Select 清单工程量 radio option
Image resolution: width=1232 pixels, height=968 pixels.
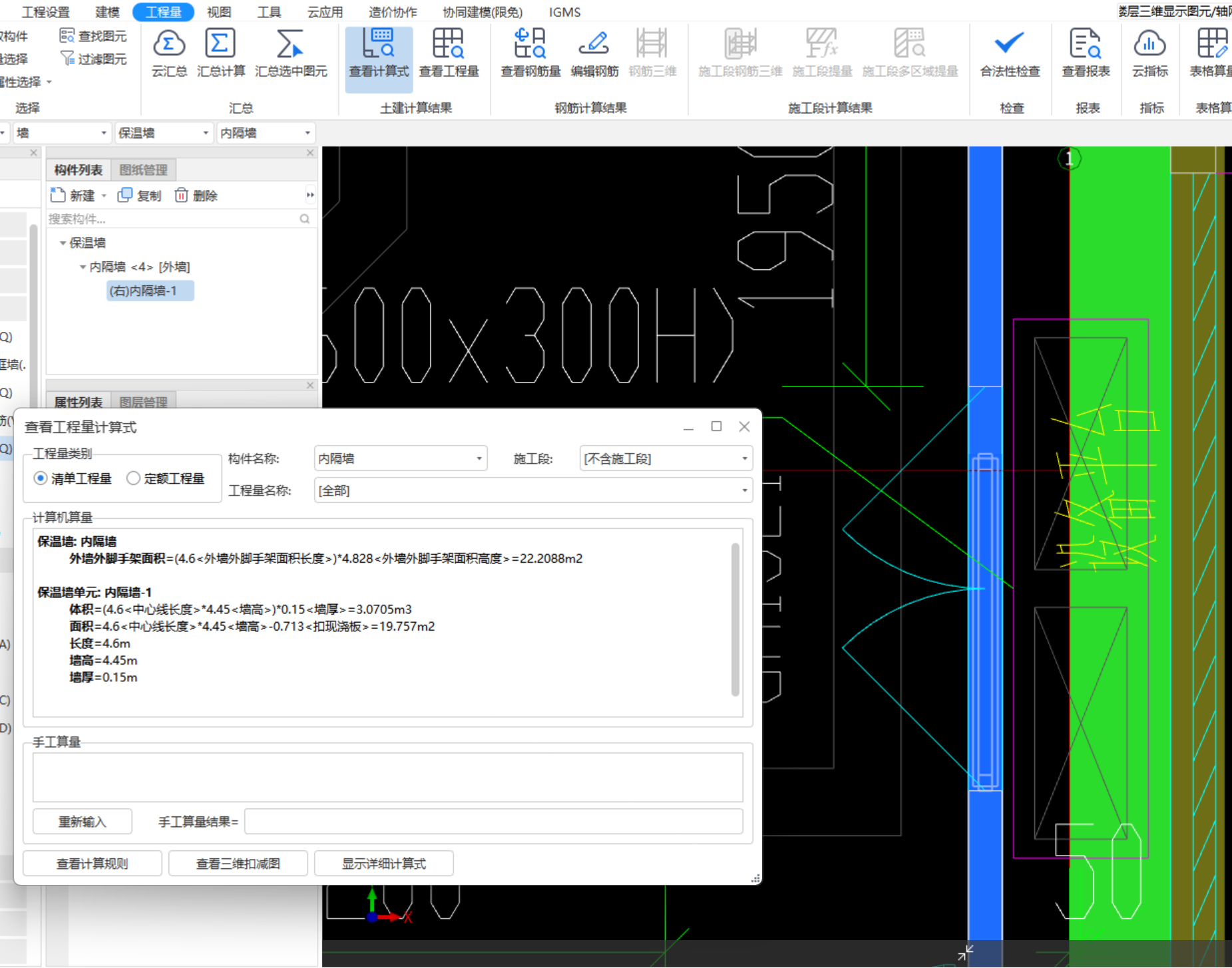[73, 478]
